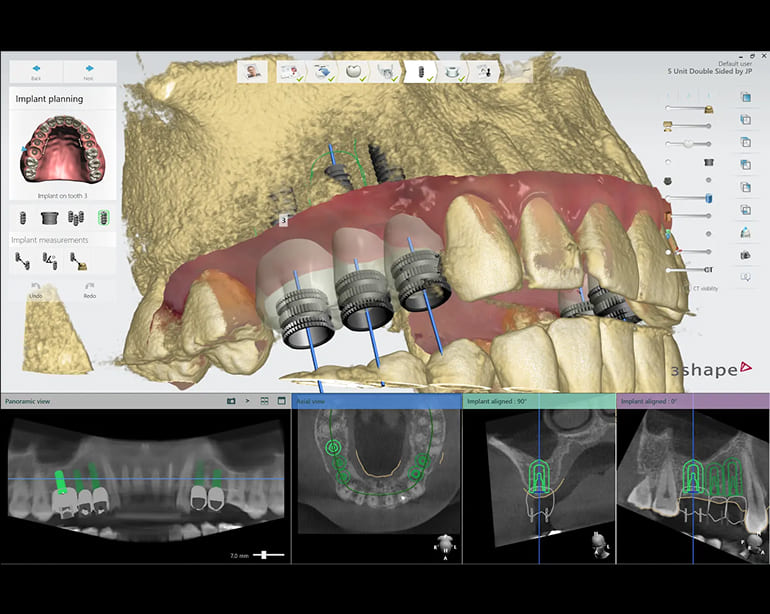
Task: Maximize the panoramic view panel icon
Action: point(281,401)
